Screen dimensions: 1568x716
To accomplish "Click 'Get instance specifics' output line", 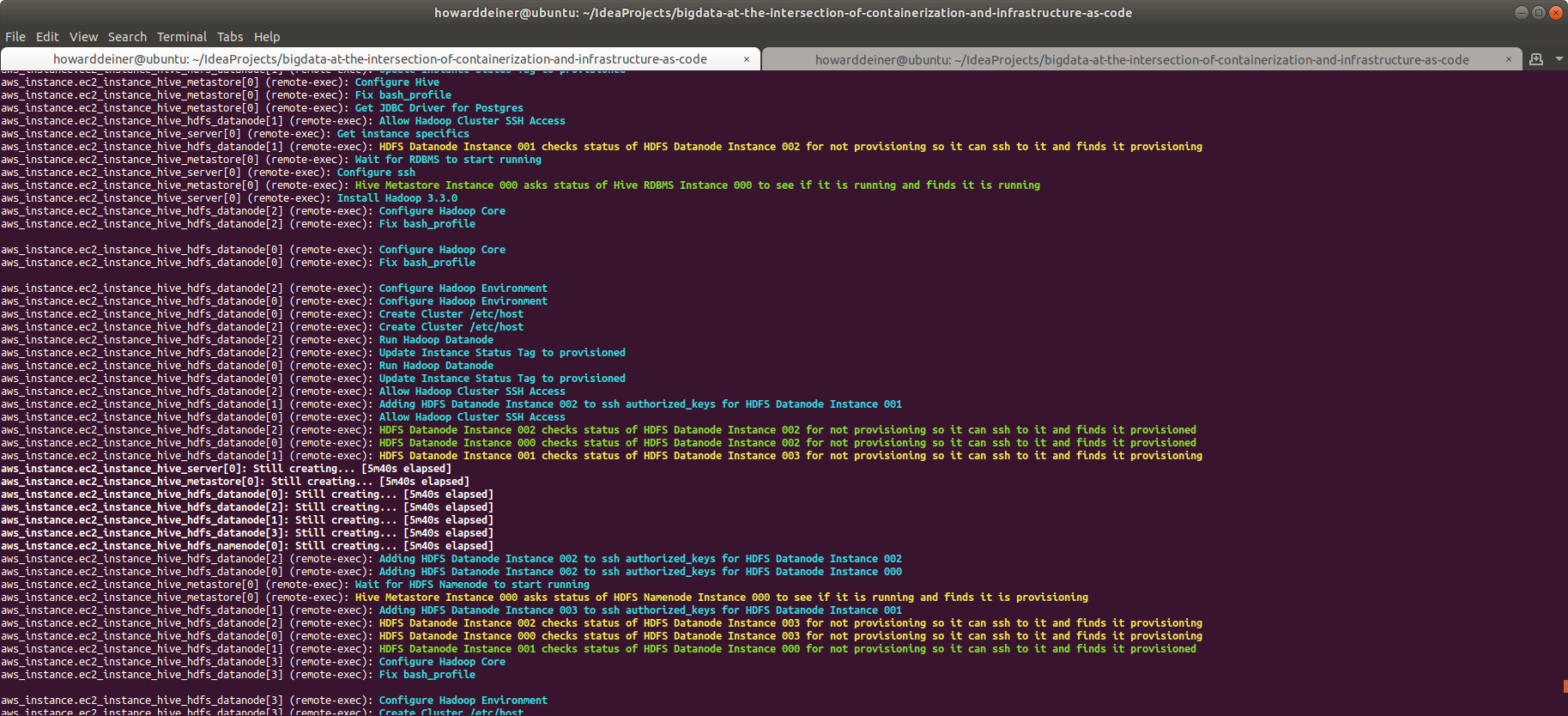I will click(x=403, y=134).
